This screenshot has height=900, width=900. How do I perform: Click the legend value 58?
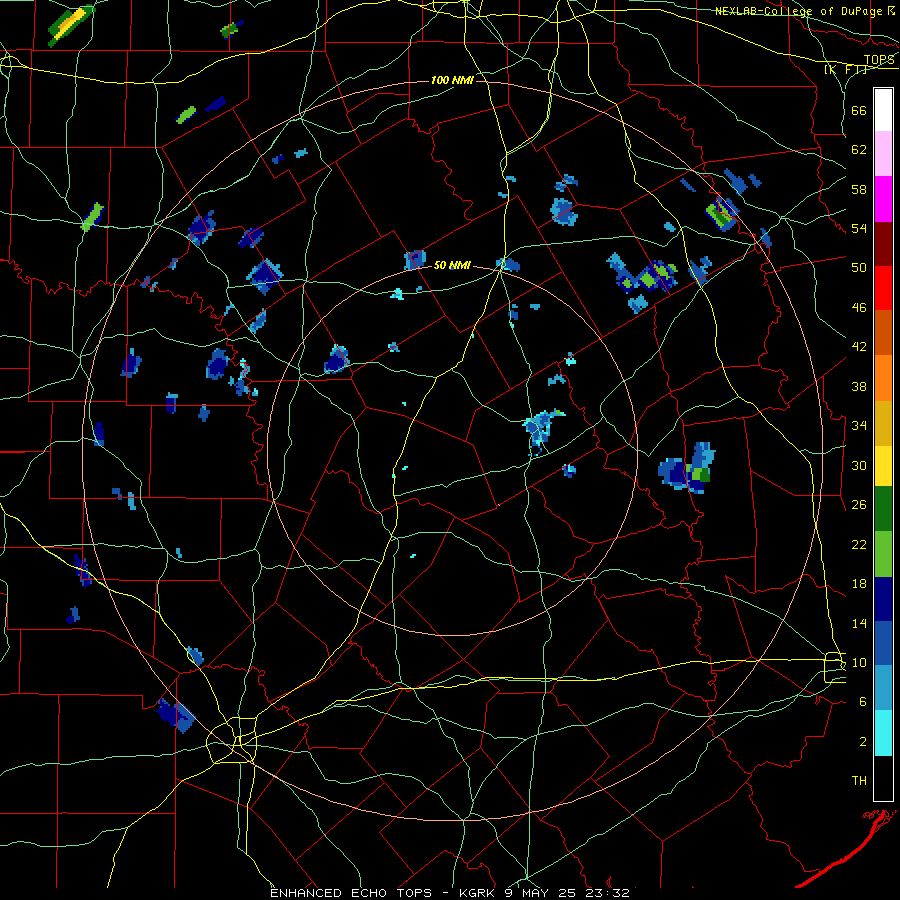(x=859, y=189)
